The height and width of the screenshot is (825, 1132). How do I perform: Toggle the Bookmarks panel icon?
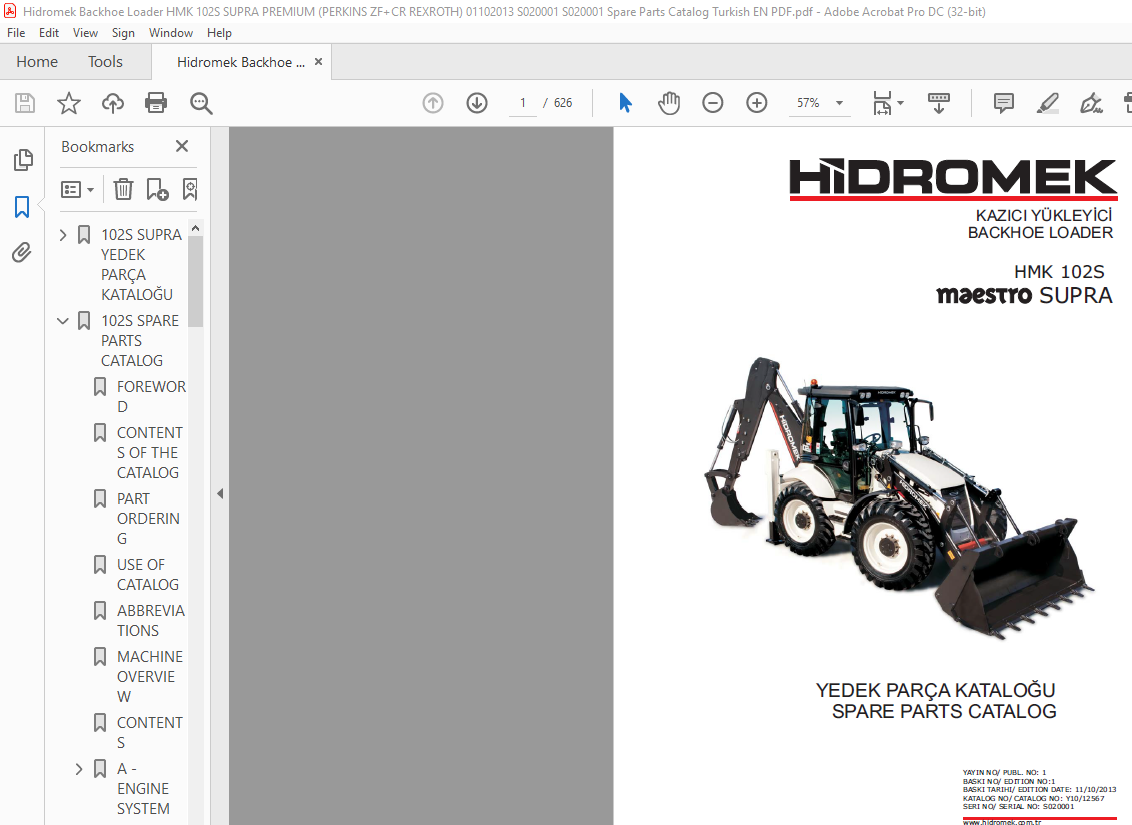[x=22, y=207]
